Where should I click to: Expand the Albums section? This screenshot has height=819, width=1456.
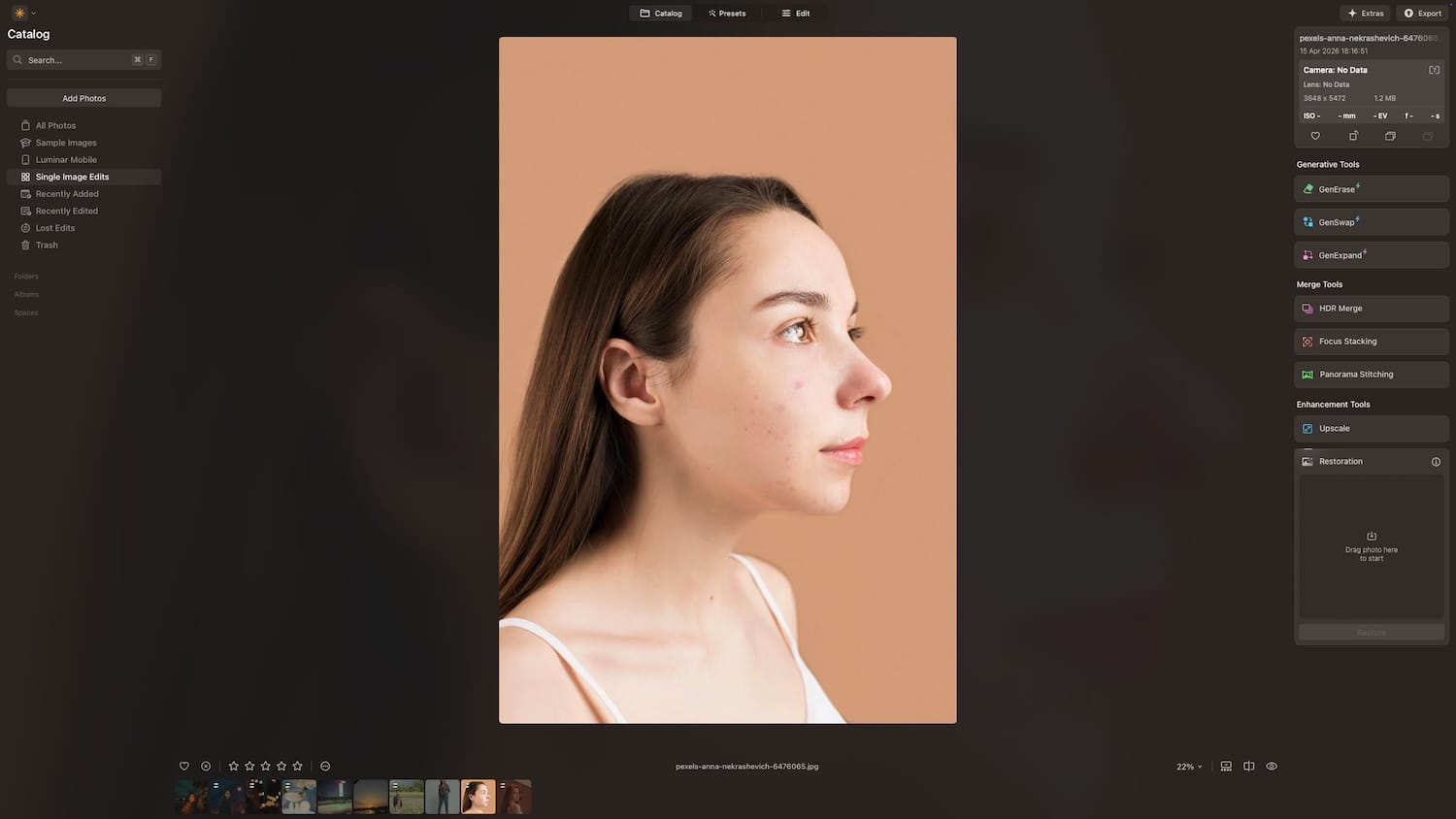(26, 294)
